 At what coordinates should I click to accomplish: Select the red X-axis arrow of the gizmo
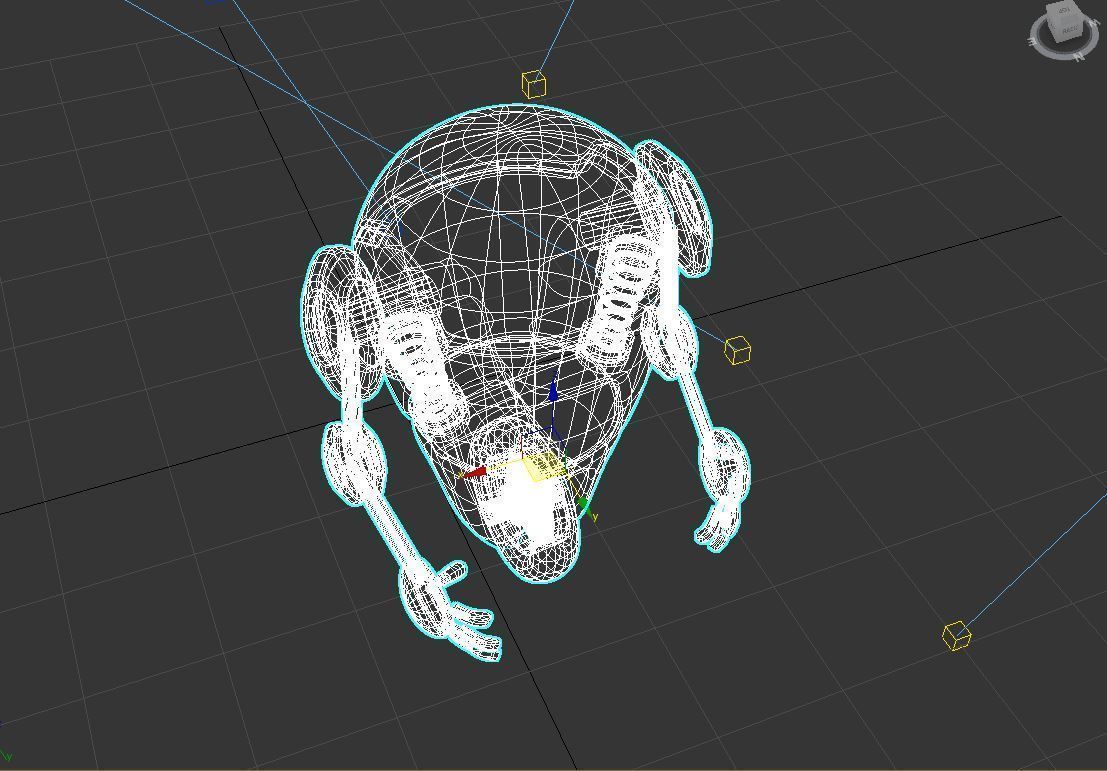pyautogui.click(x=476, y=471)
